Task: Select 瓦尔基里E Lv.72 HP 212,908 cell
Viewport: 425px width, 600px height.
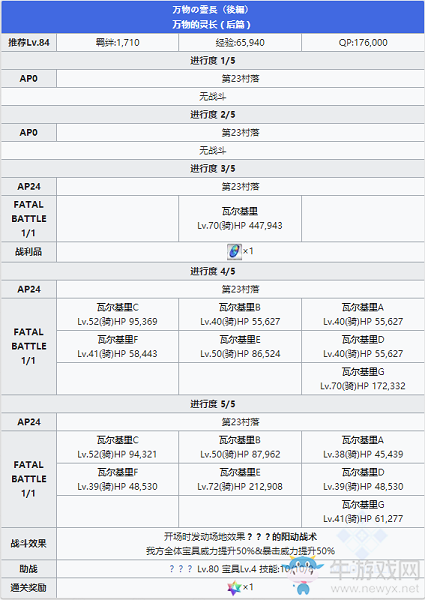Action: click(240, 479)
